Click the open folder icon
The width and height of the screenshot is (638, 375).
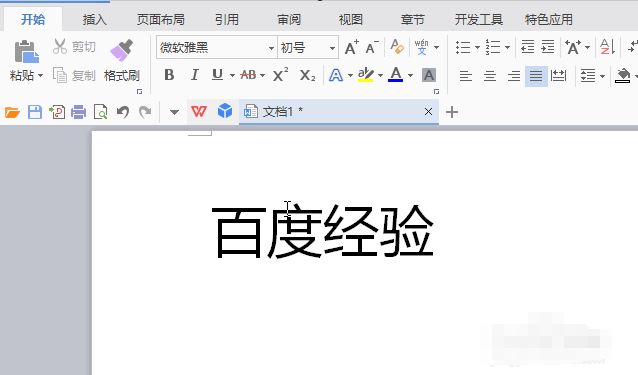[x=12, y=112]
